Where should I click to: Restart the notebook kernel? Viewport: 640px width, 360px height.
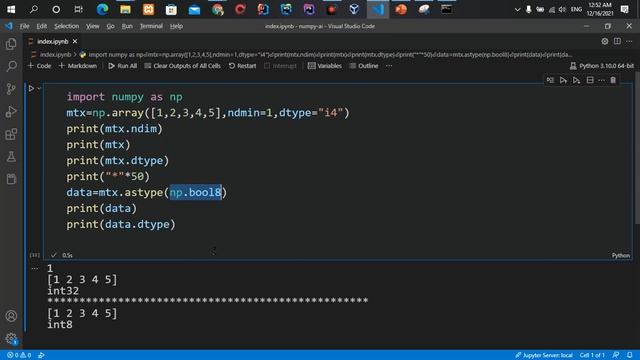click(x=242, y=66)
